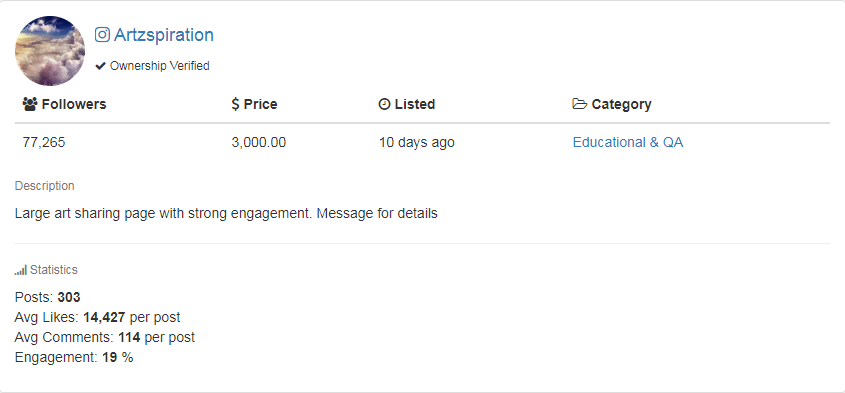Click the Engagement 19 % statistic
845x393 pixels.
point(74,357)
